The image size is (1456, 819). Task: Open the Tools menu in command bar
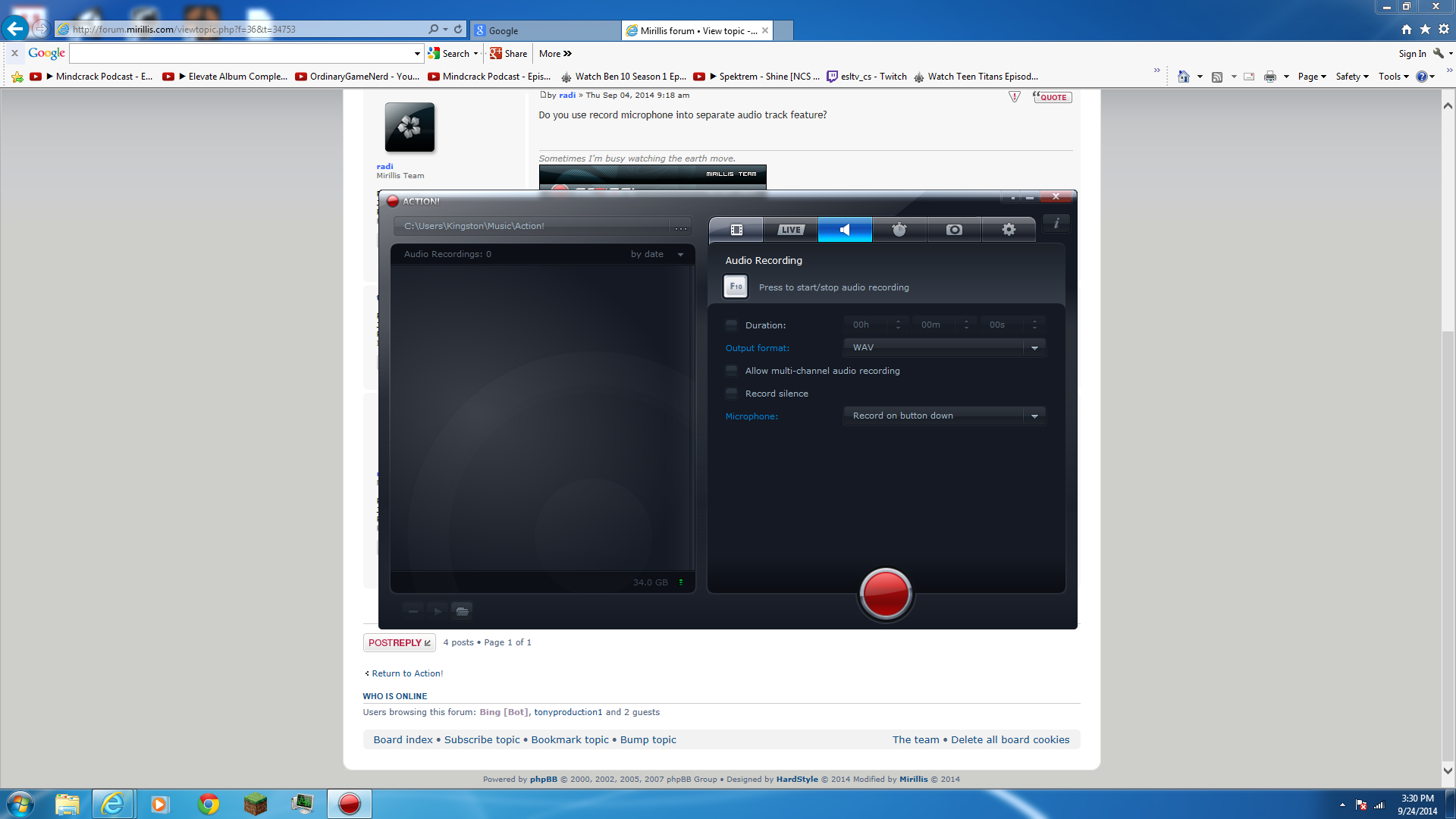1393,76
